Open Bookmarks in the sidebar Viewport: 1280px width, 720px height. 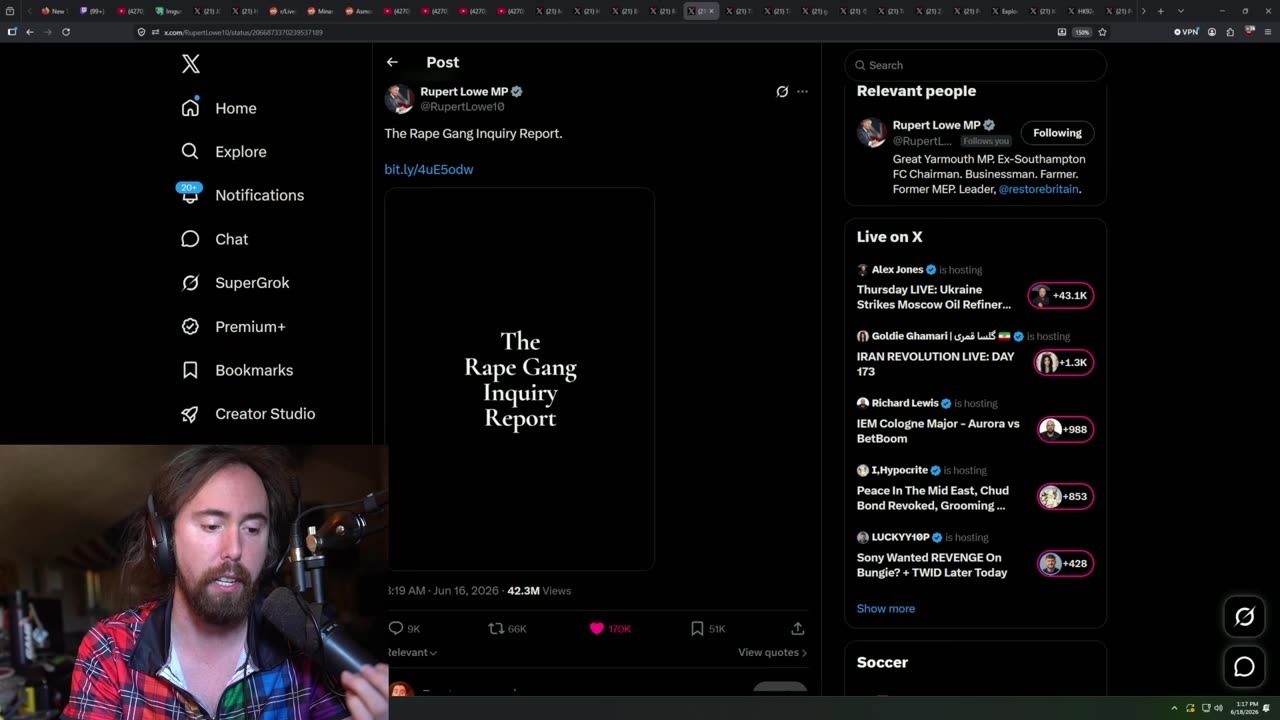236,370
